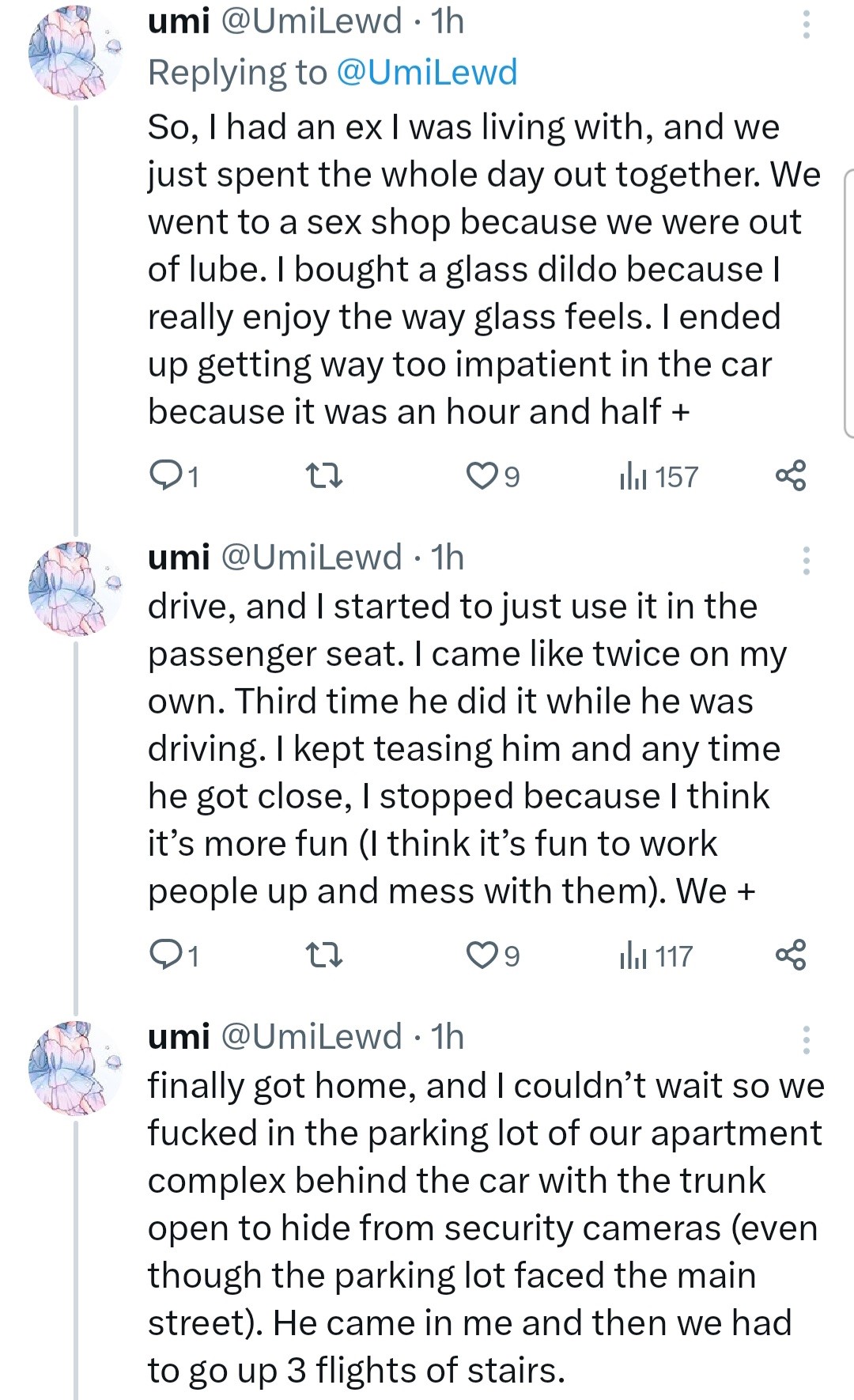Repost the tweet with 157 views
854x1400 pixels.
pos(323,476)
